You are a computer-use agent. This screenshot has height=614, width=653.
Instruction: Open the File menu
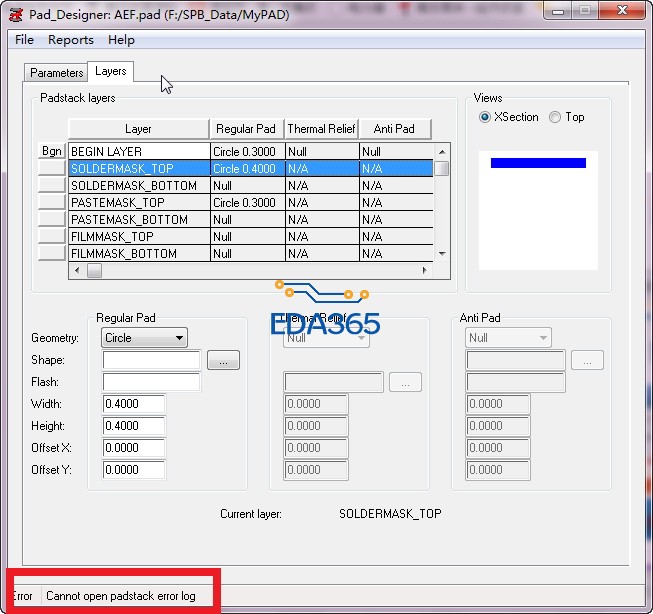[24, 40]
